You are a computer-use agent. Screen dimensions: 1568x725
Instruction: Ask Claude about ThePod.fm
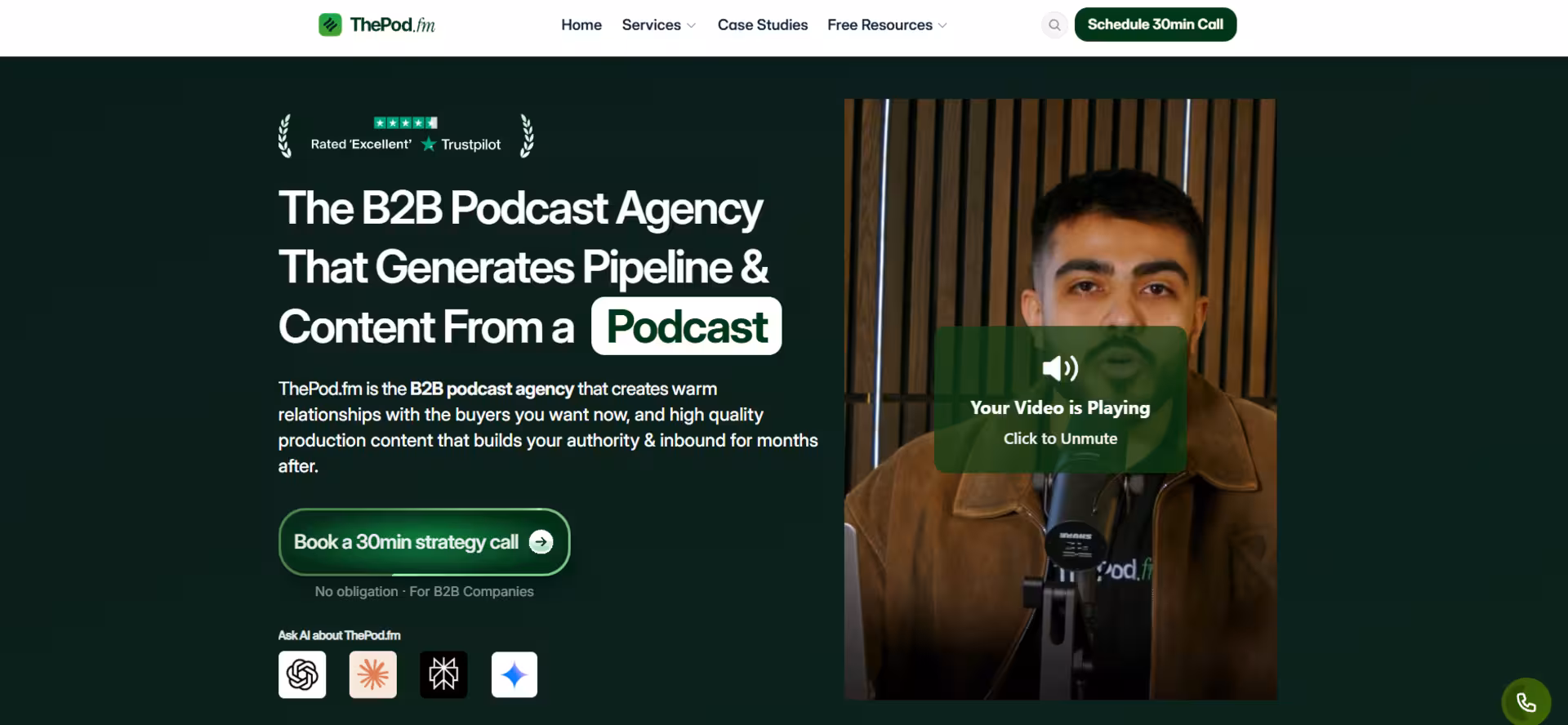click(373, 674)
